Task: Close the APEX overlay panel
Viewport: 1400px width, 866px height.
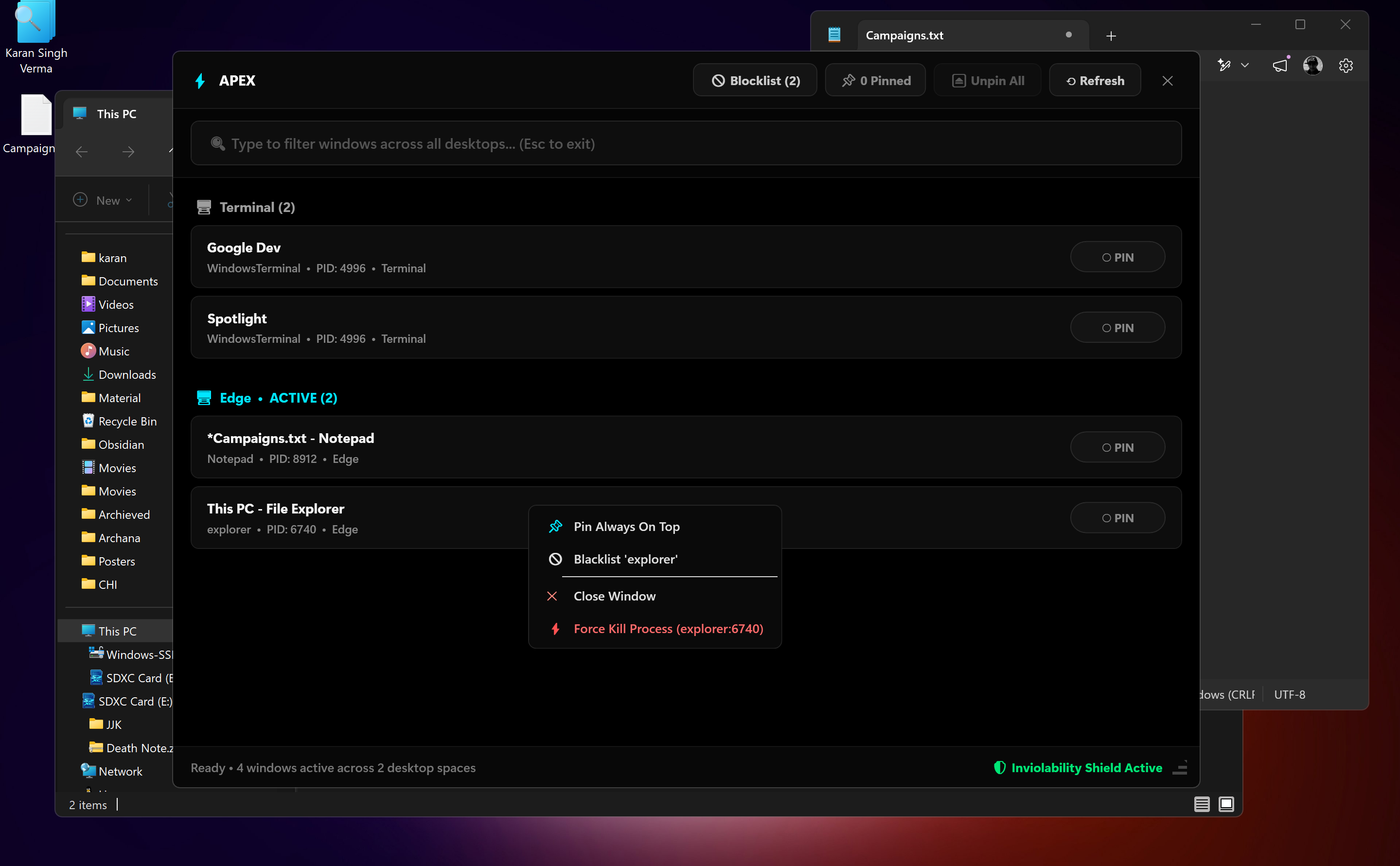Action: coord(1168,81)
